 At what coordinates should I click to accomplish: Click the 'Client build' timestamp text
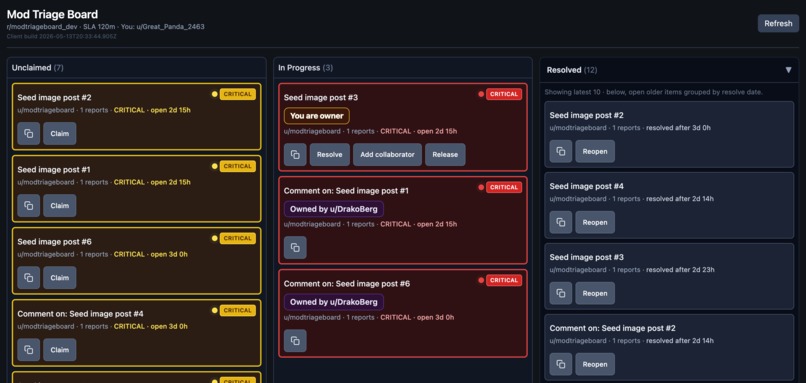[x=62, y=37]
